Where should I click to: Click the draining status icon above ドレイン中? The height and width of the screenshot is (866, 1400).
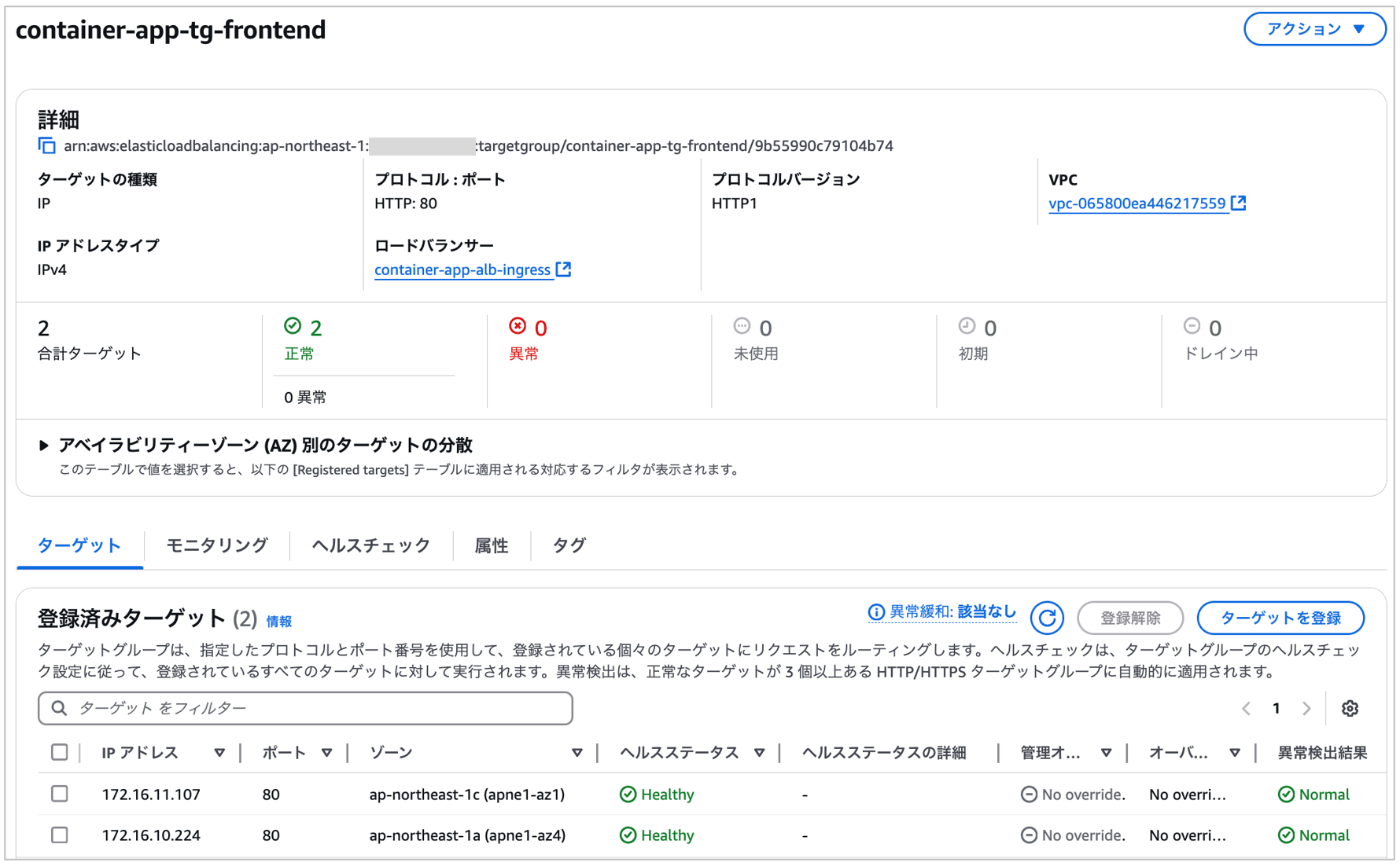pyautogui.click(x=1192, y=326)
